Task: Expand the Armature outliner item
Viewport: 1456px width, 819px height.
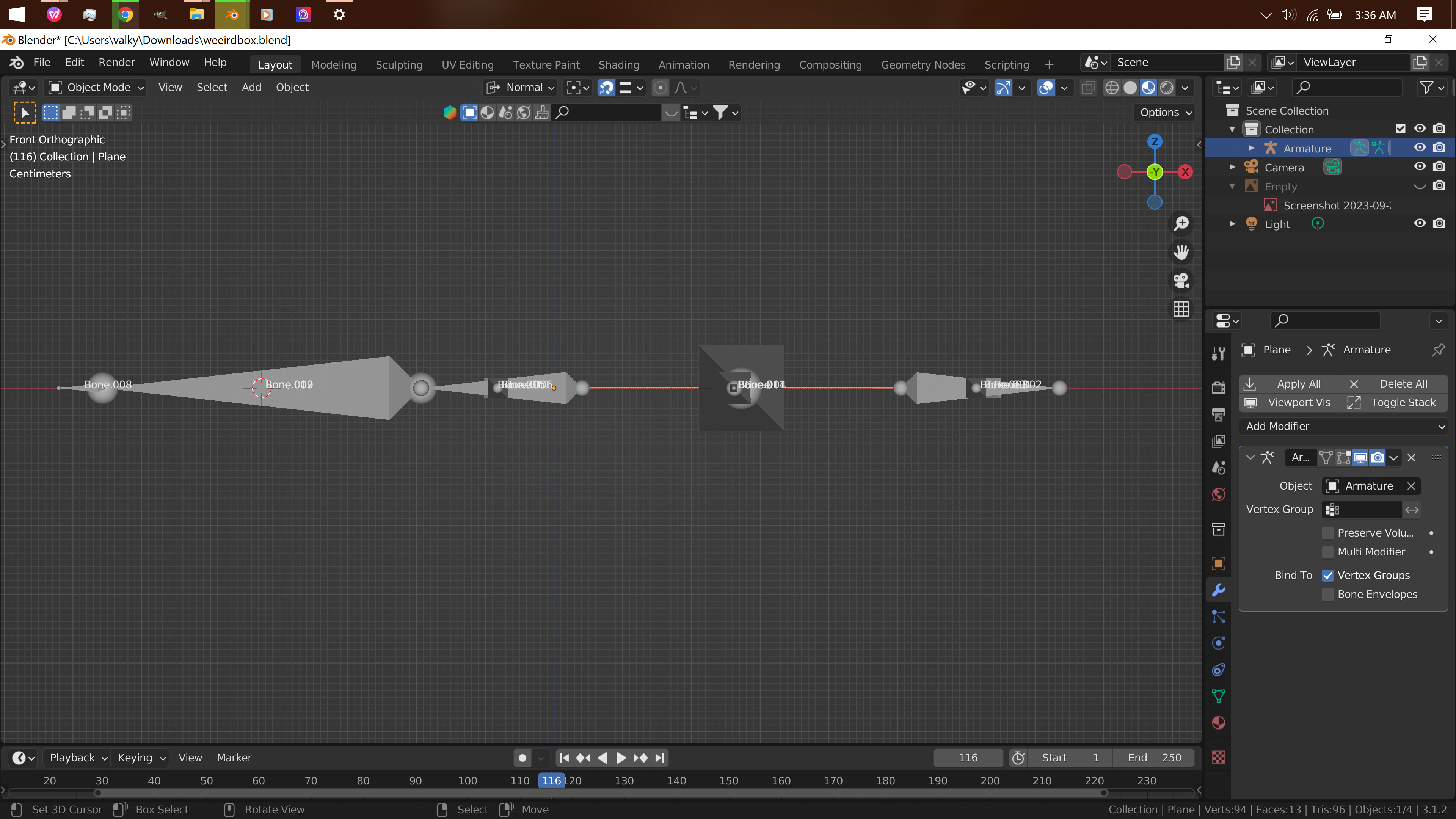Action: click(x=1251, y=148)
